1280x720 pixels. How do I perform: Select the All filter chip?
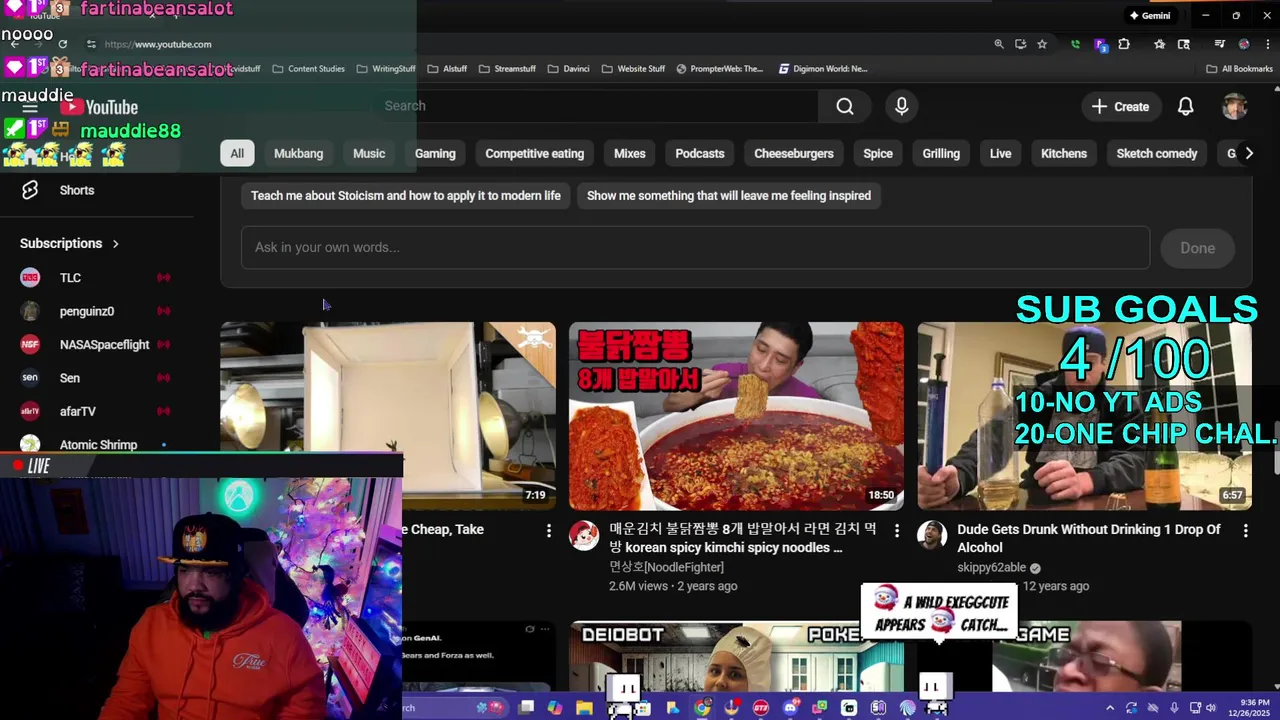click(x=237, y=153)
